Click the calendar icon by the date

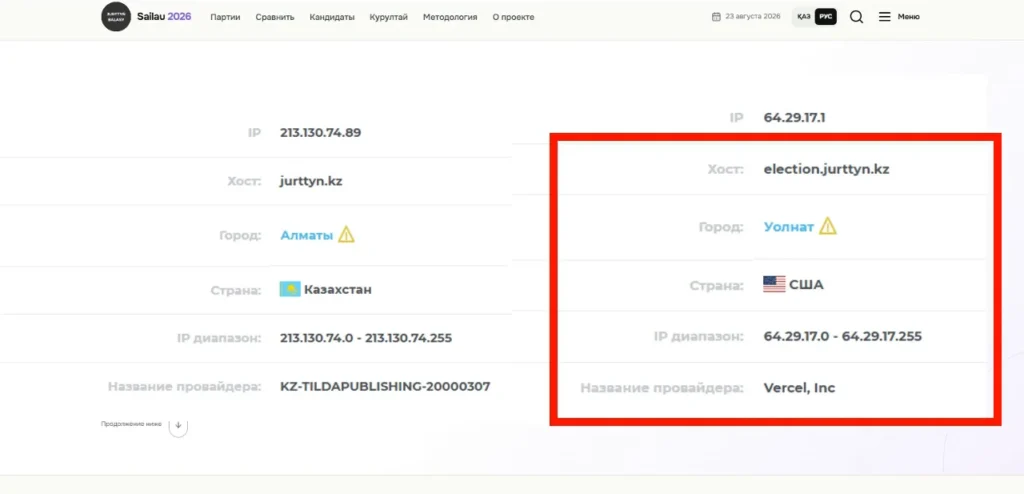point(716,17)
